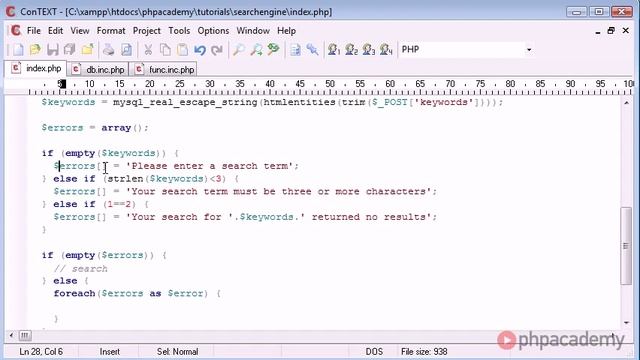Copy selection using the Copy icon
640x360 pixels.
tap(165, 50)
